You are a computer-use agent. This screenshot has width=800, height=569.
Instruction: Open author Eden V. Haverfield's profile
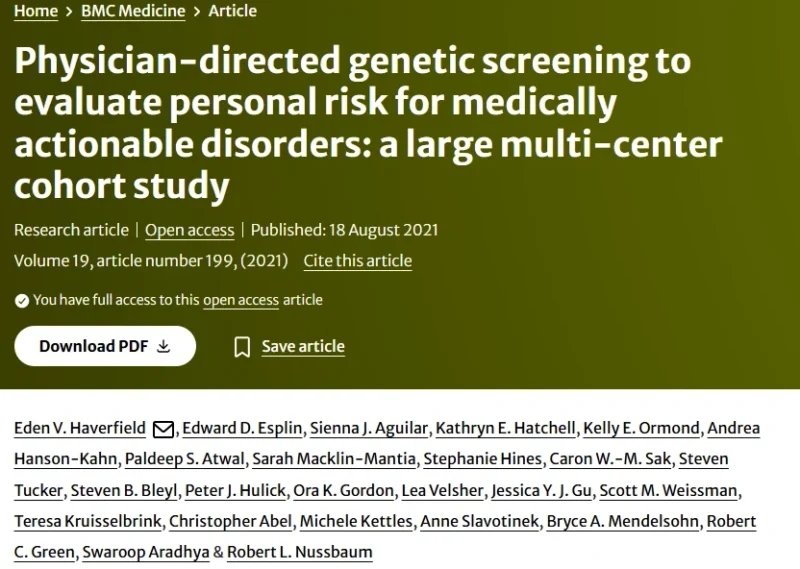tap(80, 428)
